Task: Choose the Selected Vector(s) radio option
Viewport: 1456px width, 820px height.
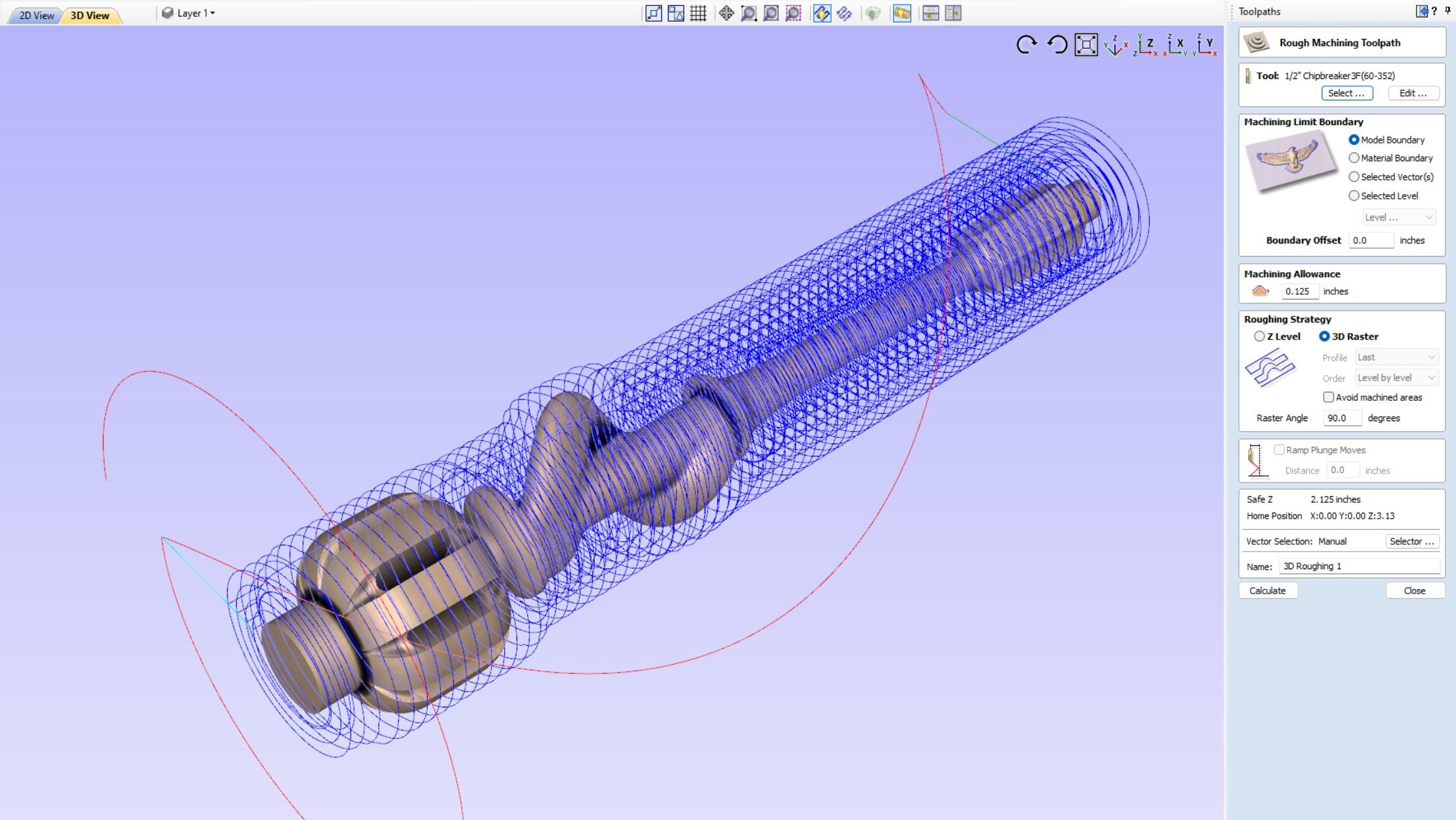Action: click(x=1354, y=177)
